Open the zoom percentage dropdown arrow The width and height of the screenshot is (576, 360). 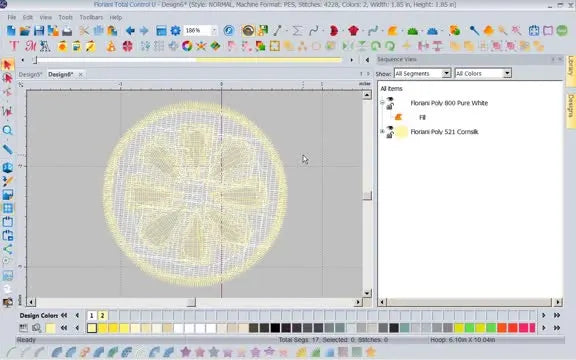click(214, 31)
